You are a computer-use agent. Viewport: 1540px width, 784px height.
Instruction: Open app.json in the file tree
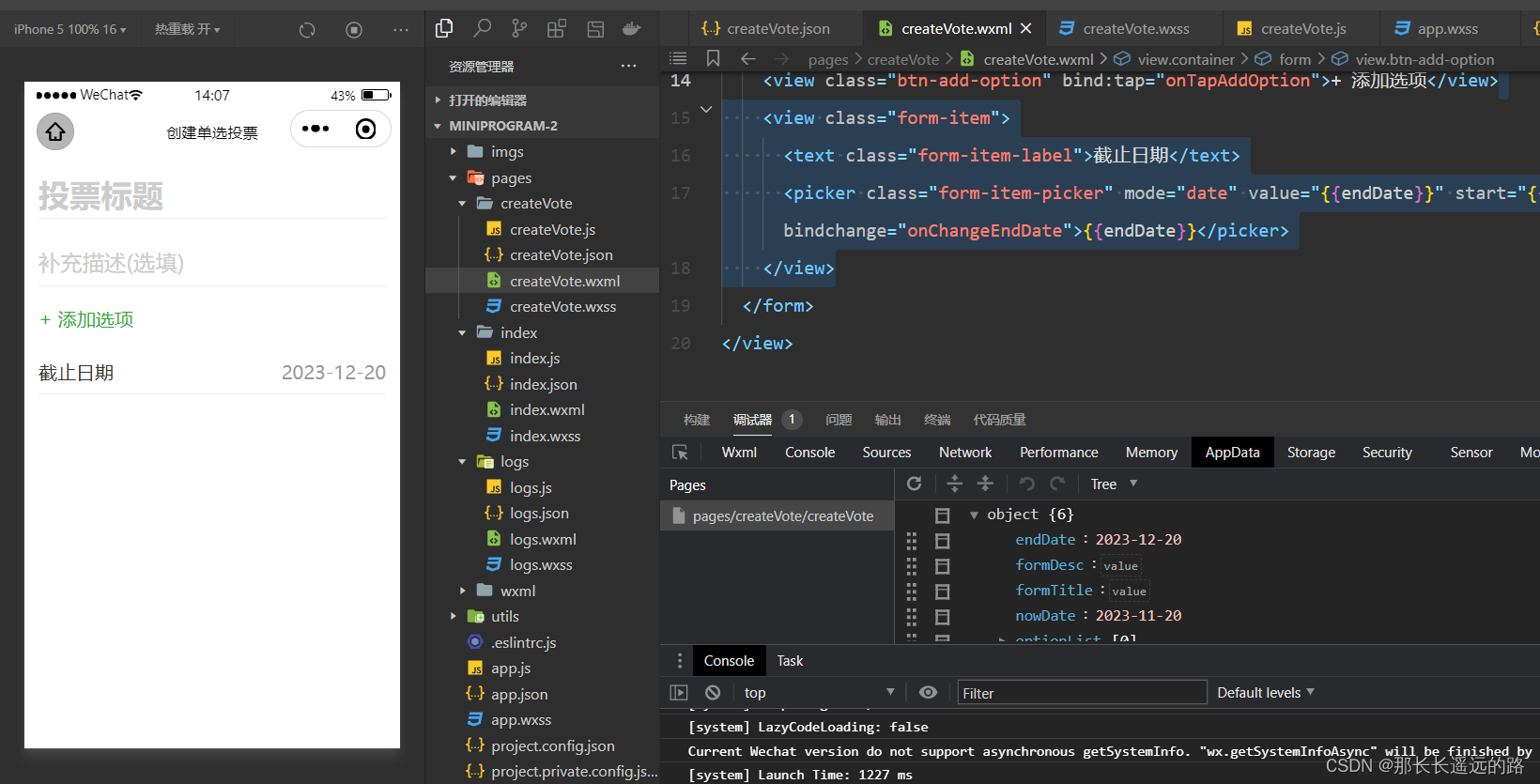(518, 694)
